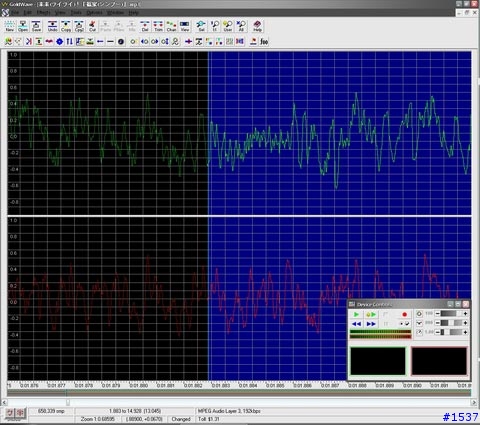Screen dimensions: 480x425
Task: Increase volume with the top plus button
Action: (465, 314)
